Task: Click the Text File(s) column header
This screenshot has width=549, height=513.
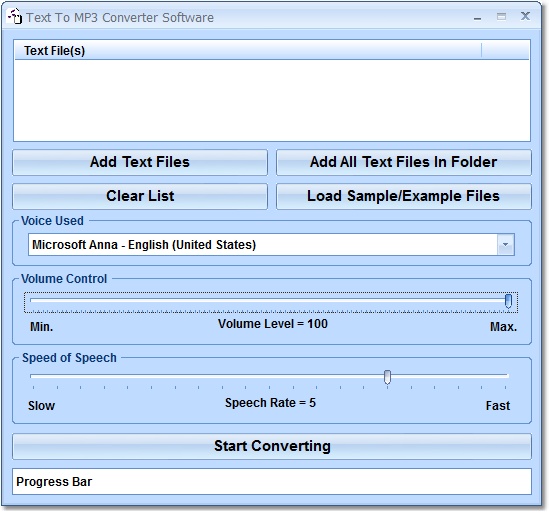Action: pyautogui.click(x=248, y=50)
